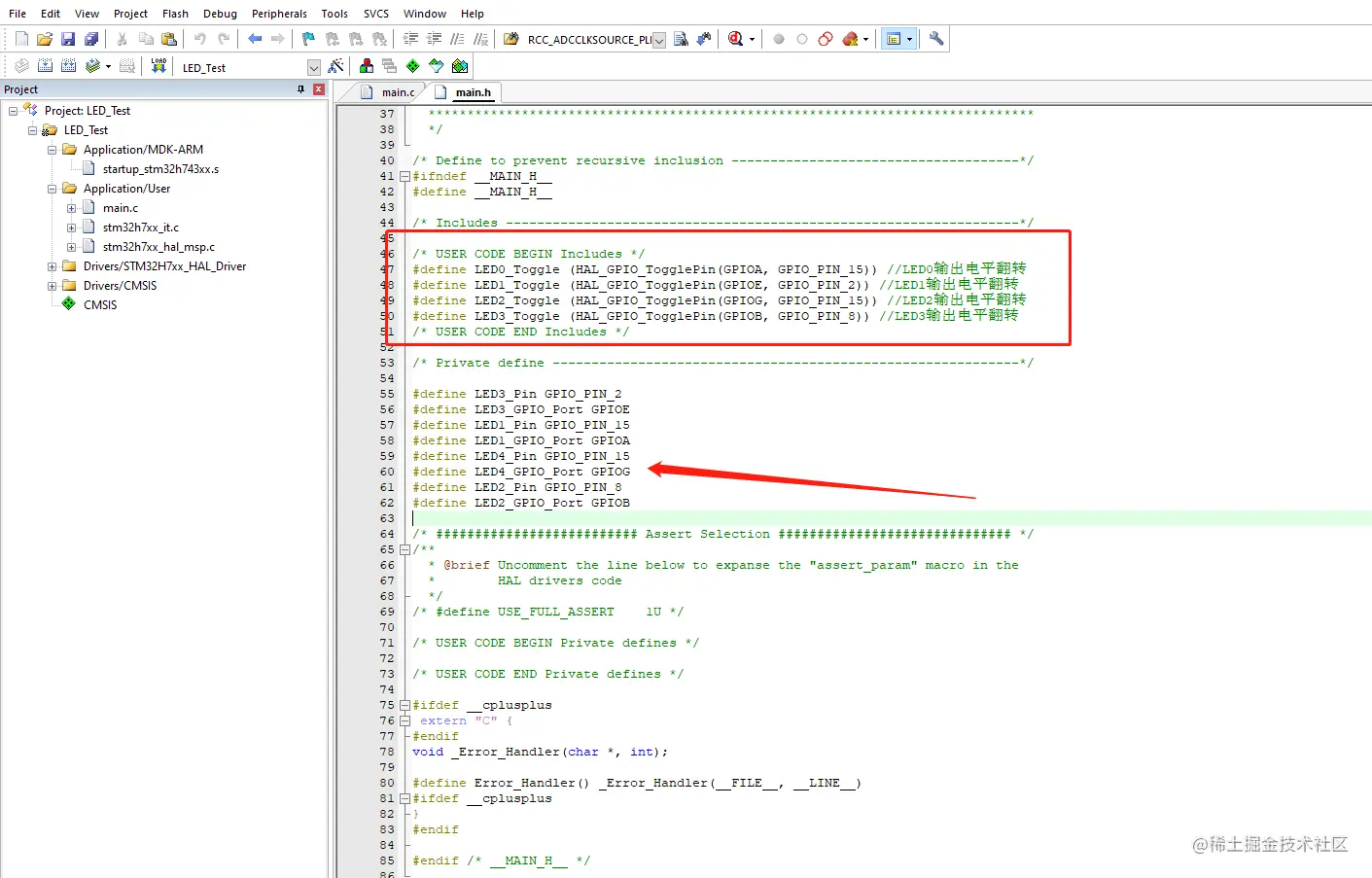This screenshot has height=878, width=1372.
Task: Click the Find in Files icon
Action: coord(511,39)
